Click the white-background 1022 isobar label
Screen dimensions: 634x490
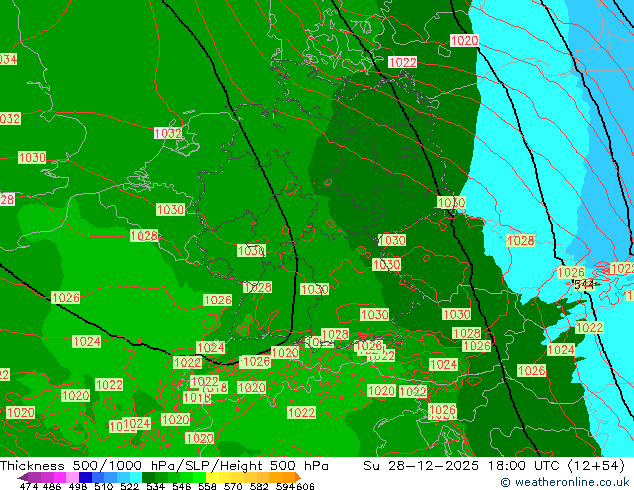pos(402,62)
